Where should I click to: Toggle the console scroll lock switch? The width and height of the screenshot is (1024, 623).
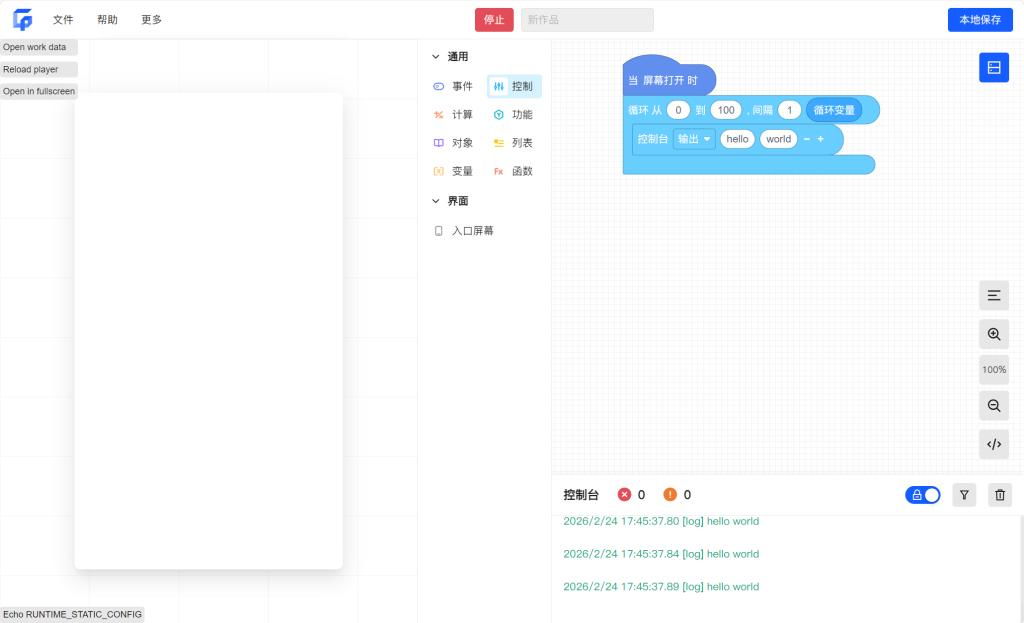pos(923,495)
